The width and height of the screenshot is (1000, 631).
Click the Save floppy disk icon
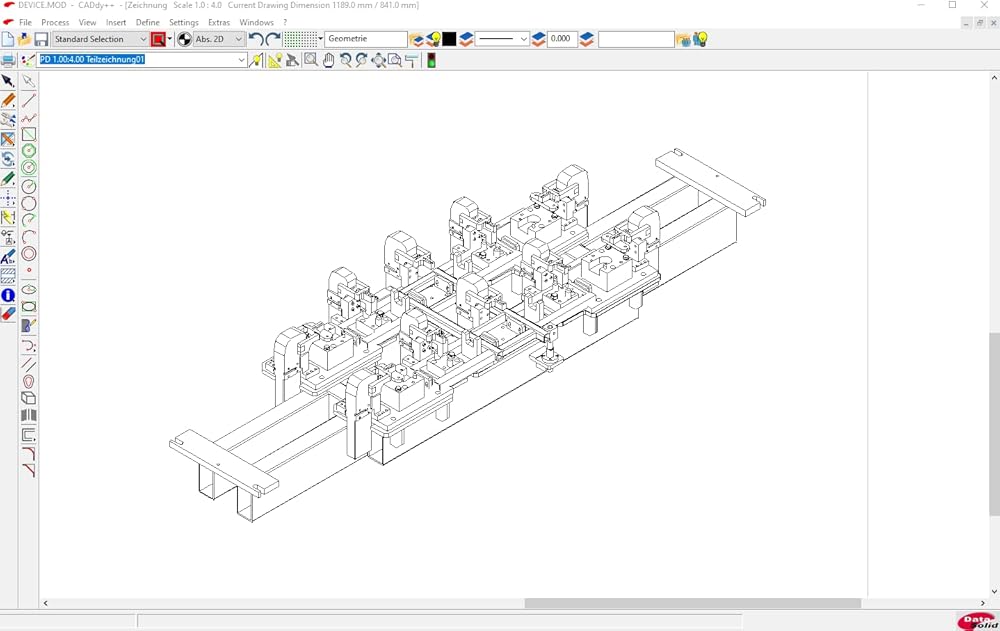coord(41,39)
